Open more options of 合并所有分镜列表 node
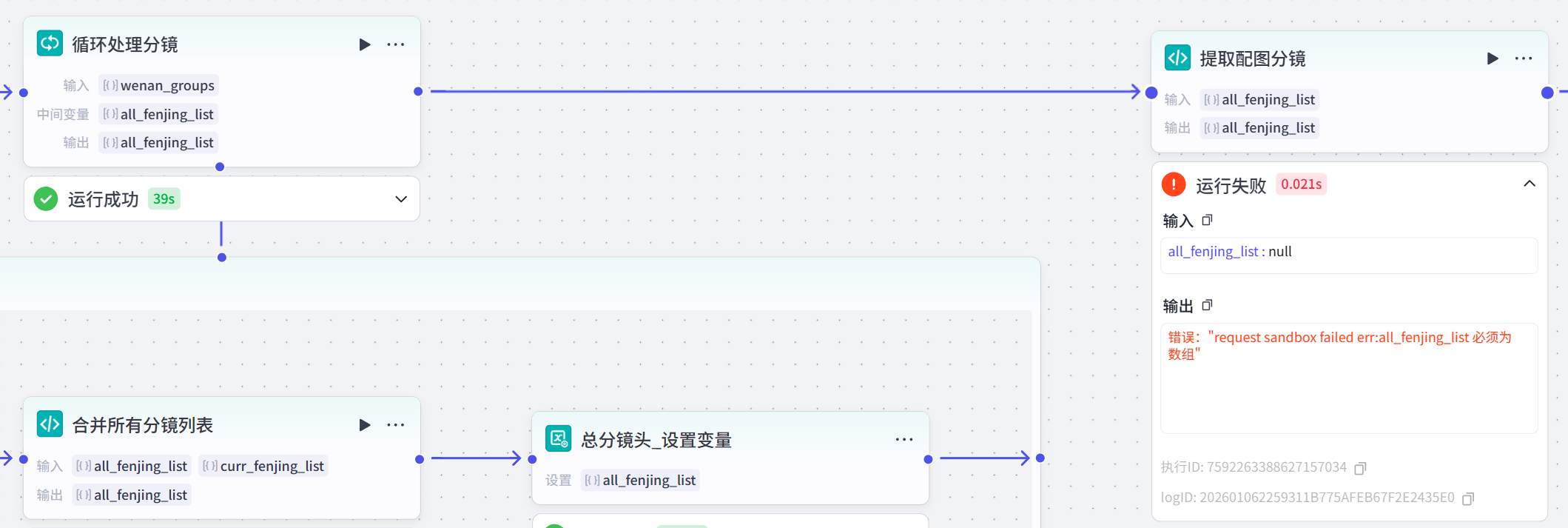 [x=396, y=425]
